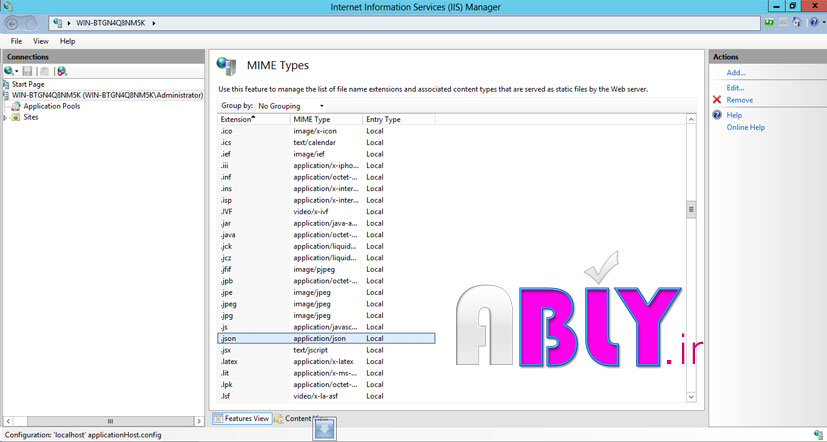Open the File menu

pos(16,41)
